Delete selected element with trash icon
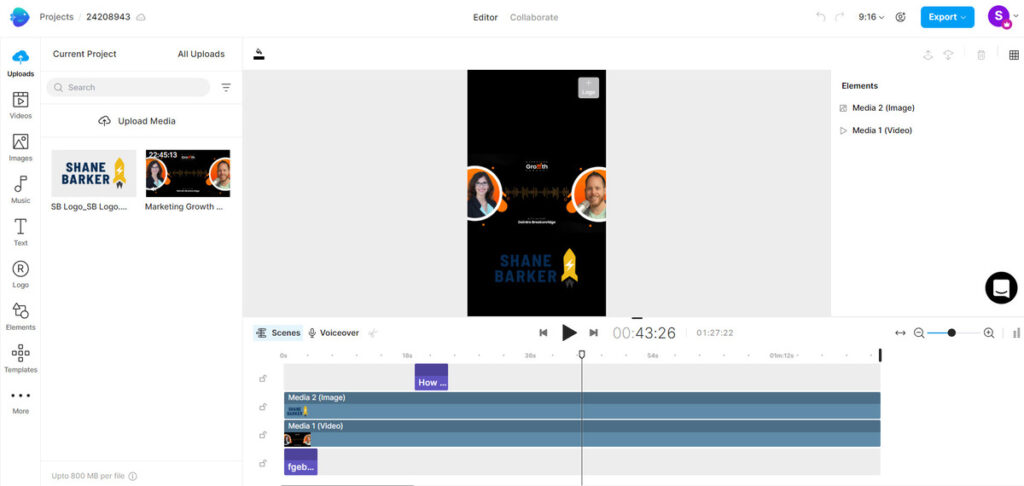Image resolution: width=1024 pixels, height=486 pixels. [x=981, y=56]
